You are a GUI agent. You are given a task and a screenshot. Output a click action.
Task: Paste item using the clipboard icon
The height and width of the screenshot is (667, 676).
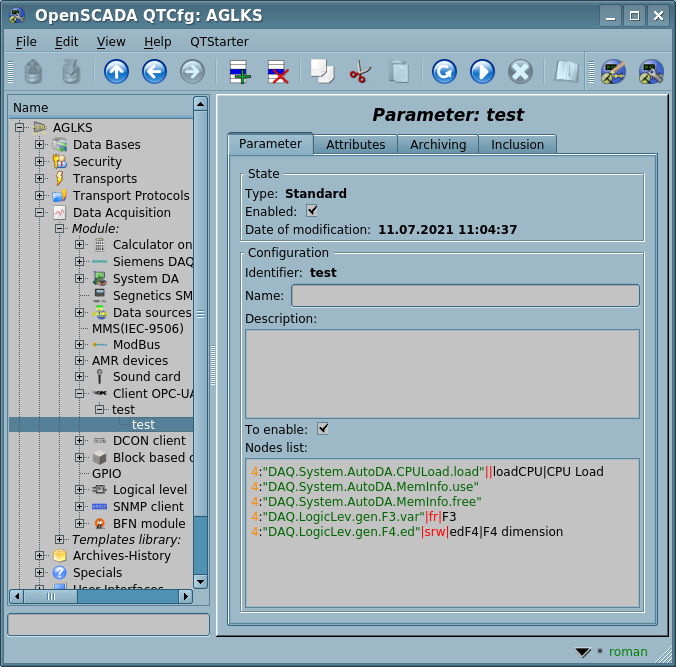398,71
